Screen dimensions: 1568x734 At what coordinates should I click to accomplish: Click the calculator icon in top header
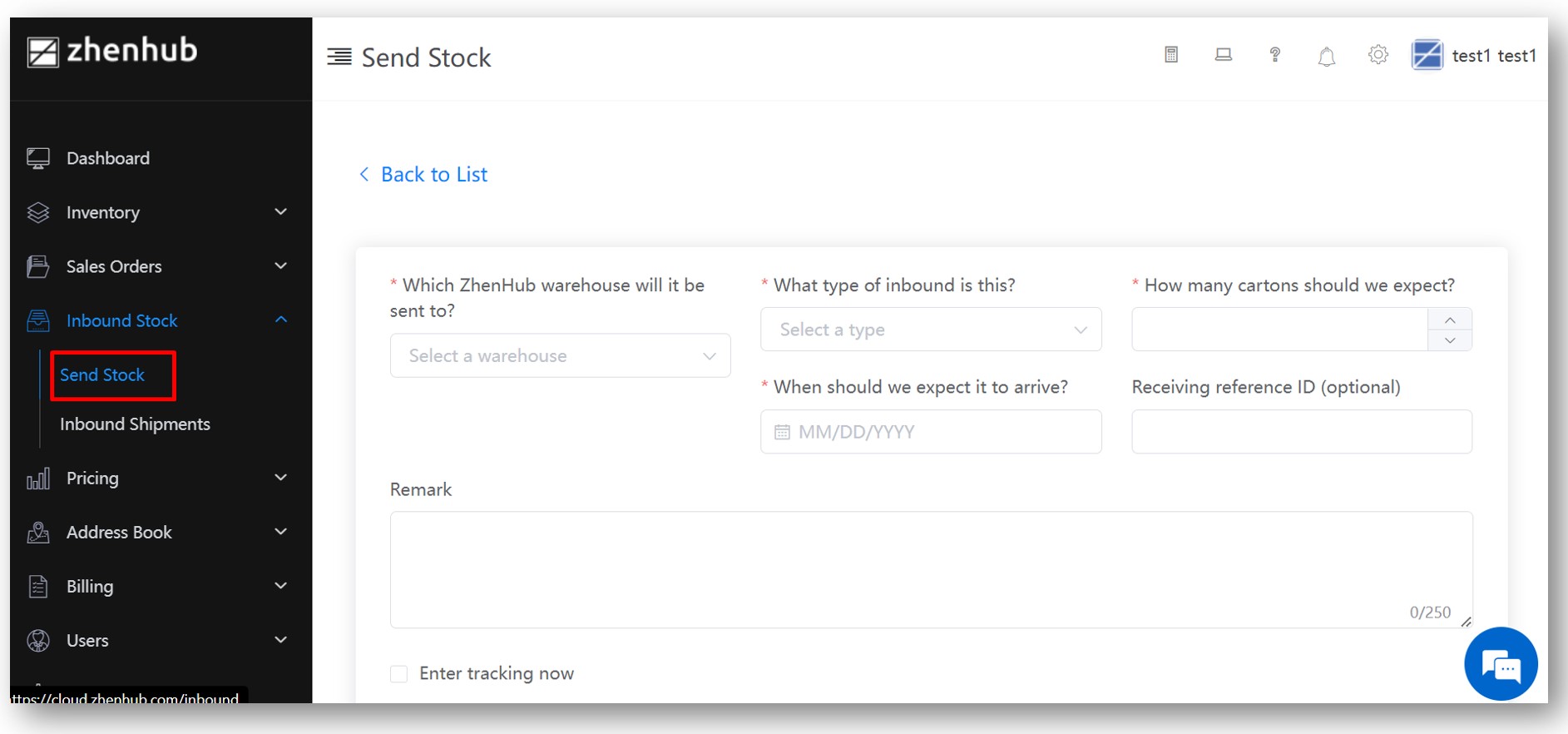(1171, 55)
